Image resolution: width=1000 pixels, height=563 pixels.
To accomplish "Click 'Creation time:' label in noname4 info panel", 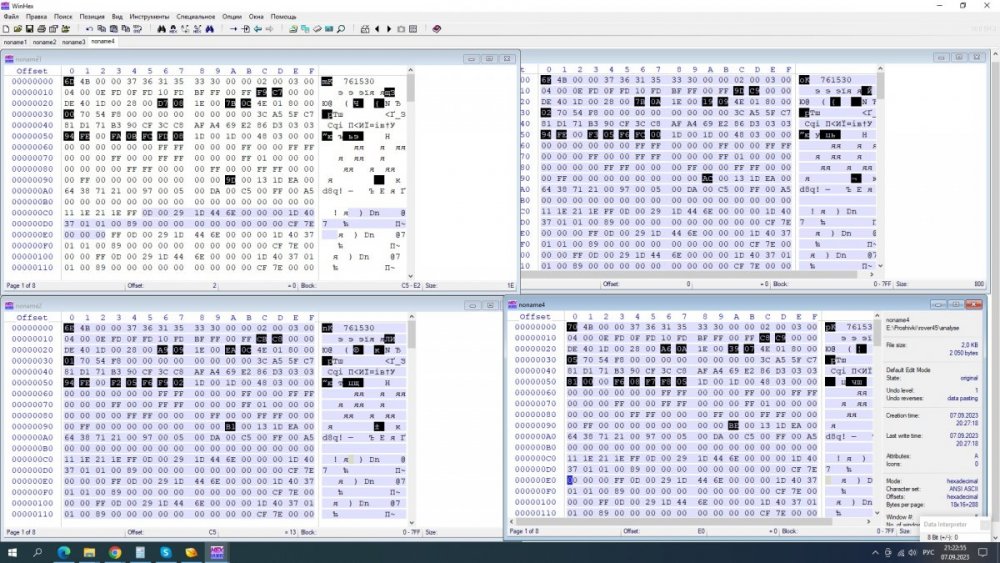I will (902, 416).
